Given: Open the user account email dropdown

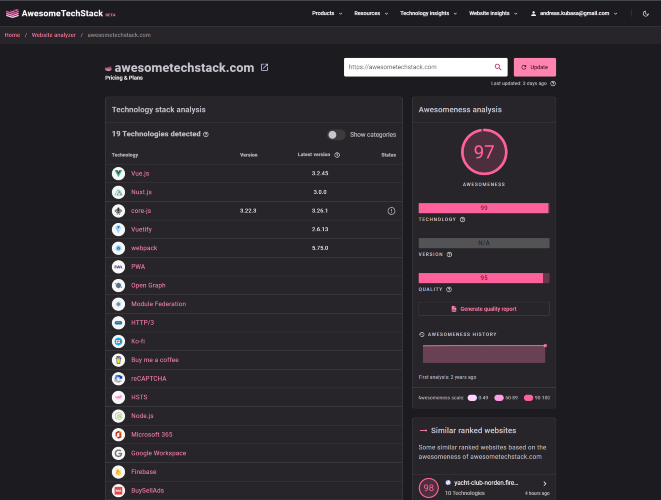Looking at the screenshot, I should 574,13.
